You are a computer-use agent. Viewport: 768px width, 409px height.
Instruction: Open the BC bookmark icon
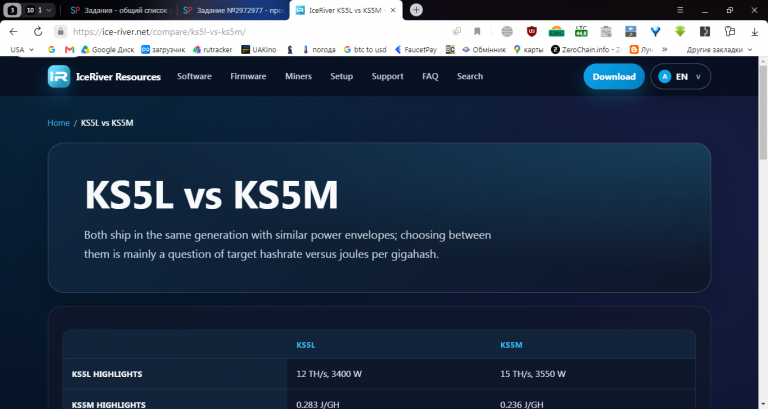(450, 49)
